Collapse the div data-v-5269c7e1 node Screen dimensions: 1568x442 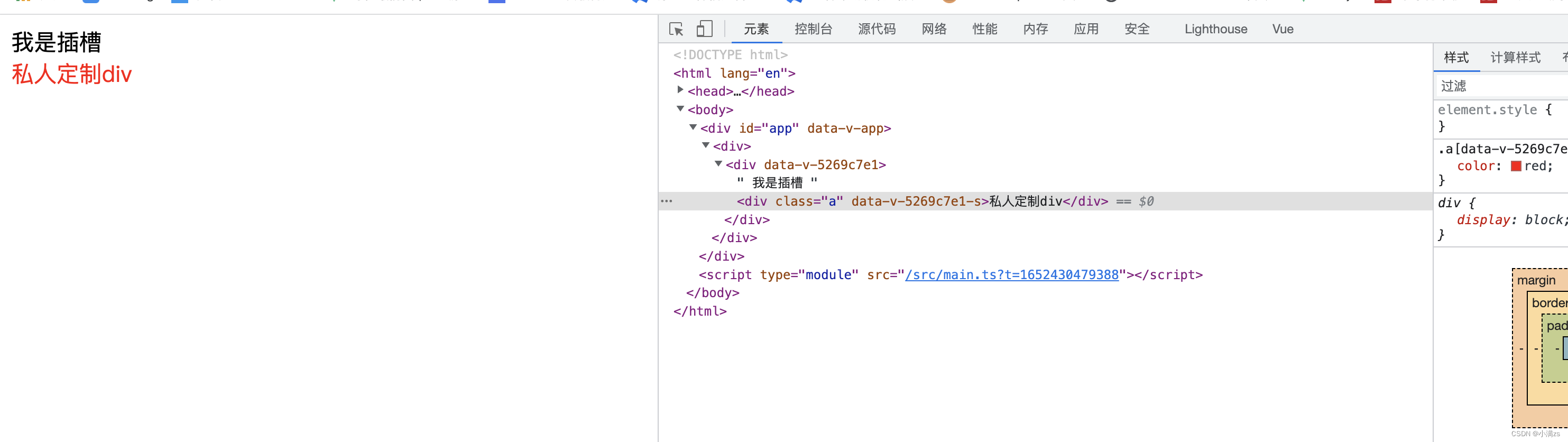point(718,164)
